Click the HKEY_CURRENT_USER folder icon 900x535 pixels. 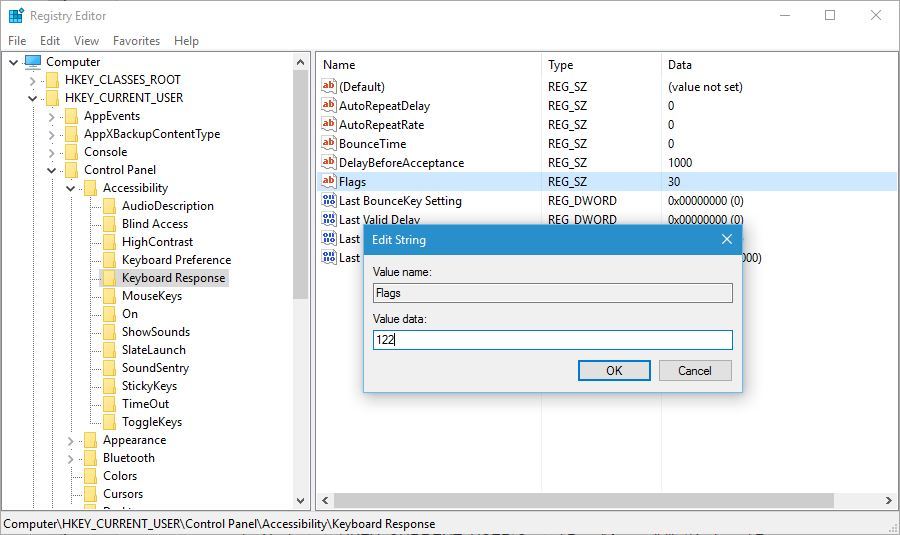point(52,98)
